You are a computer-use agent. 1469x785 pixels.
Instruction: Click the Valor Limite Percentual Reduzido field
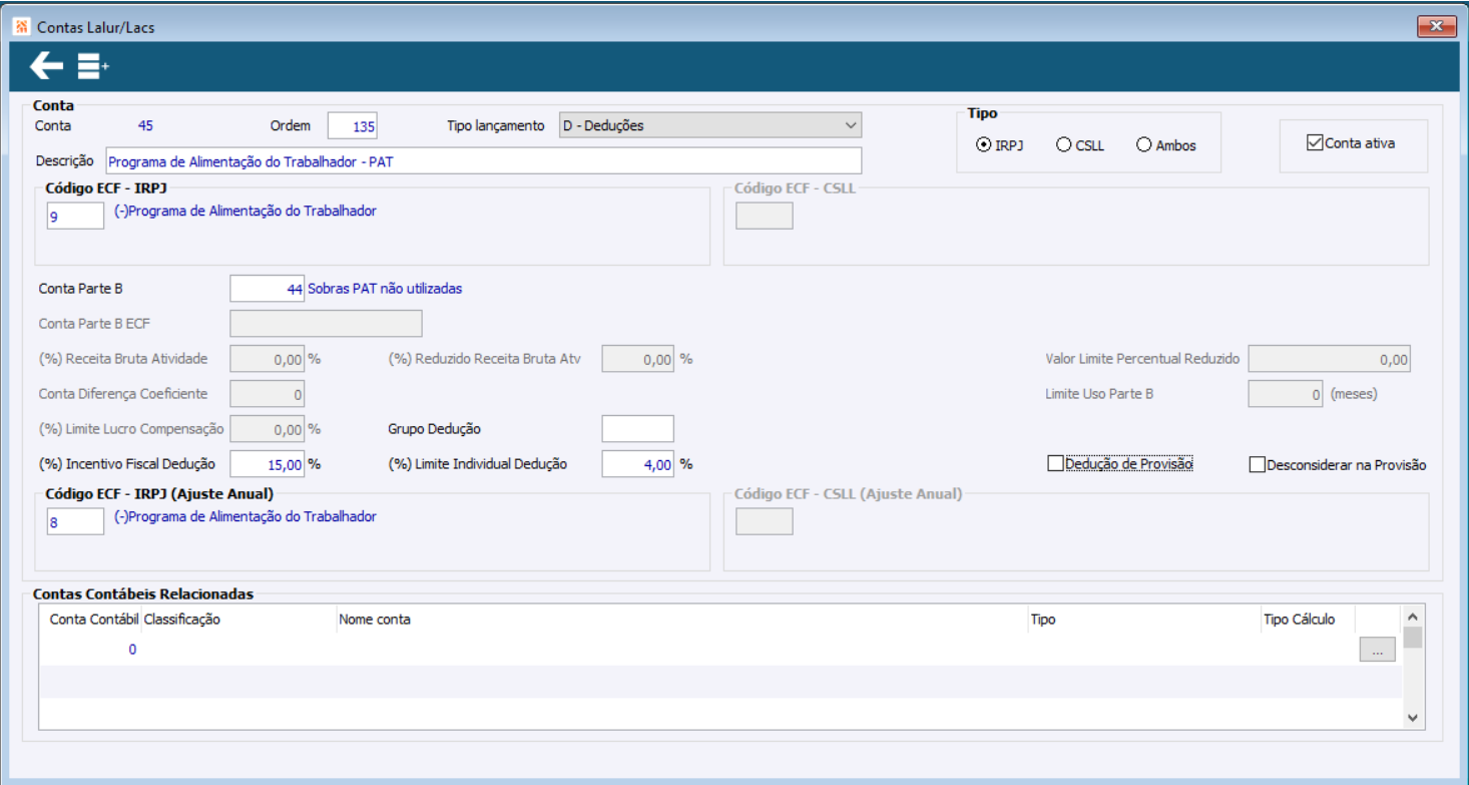click(x=1330, y=359)
